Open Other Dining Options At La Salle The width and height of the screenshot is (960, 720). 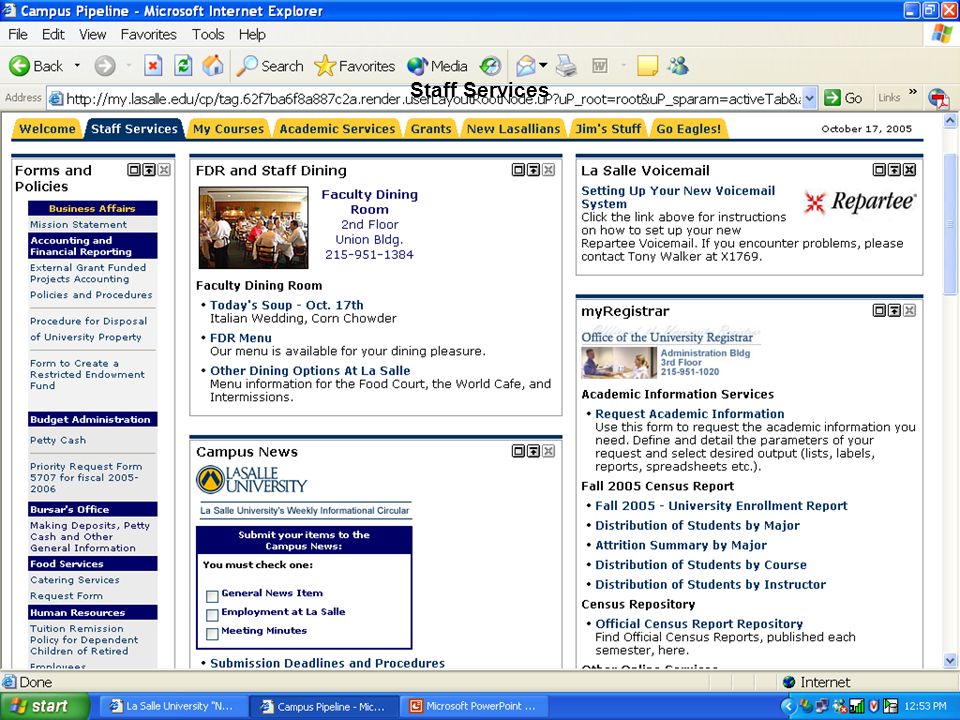coord(310,370)
